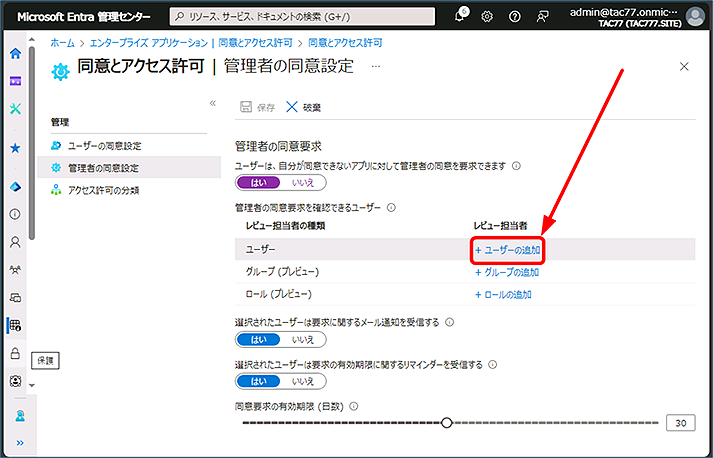713x458 pixels.
Task: Click the face icon below the lock
Action: point(15,381)
